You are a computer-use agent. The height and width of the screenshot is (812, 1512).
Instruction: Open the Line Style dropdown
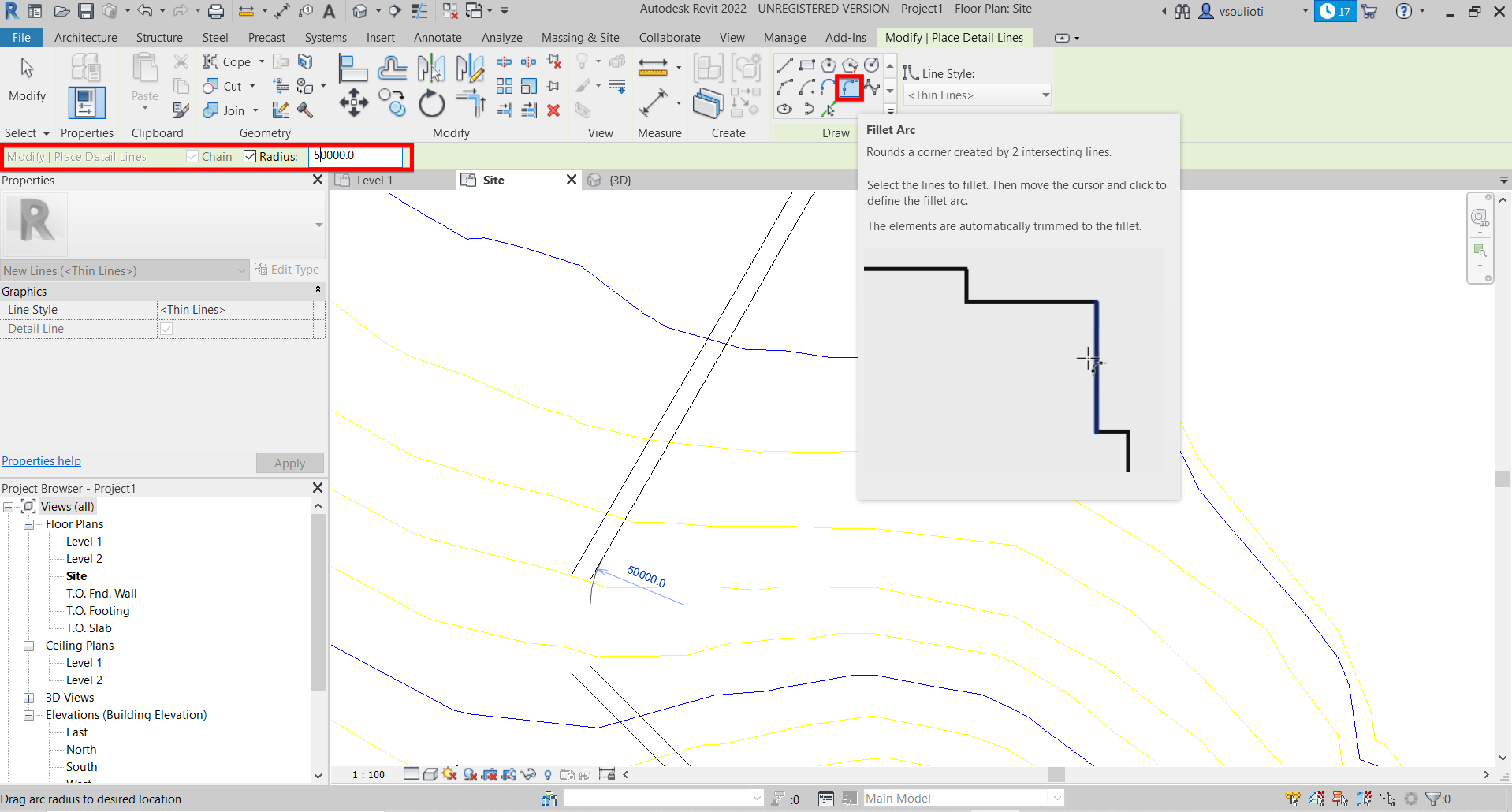pos(978,95)
